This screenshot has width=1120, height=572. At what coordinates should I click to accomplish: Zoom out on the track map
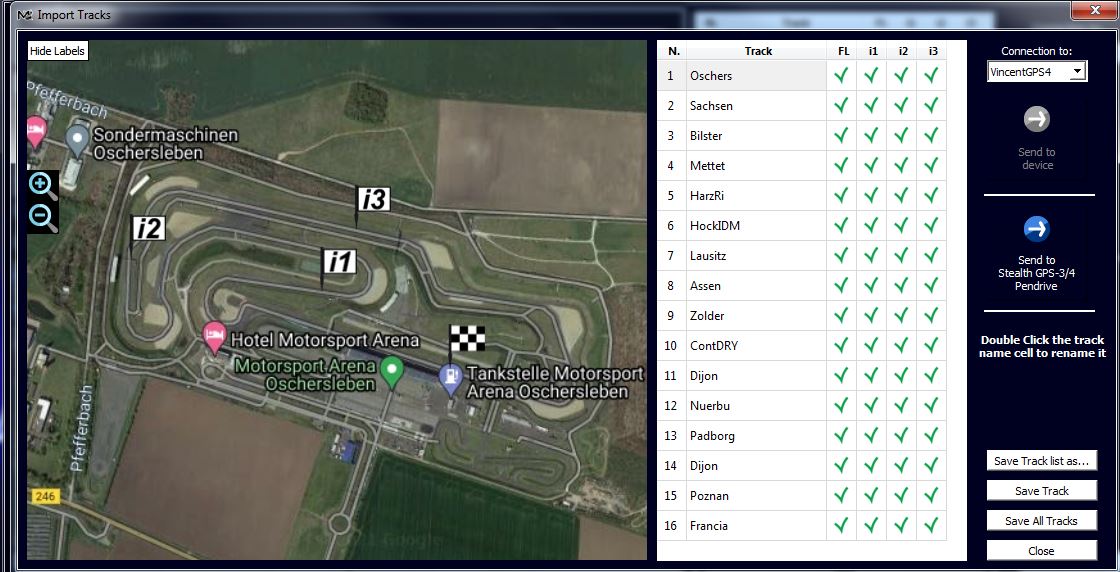point(42,217)
